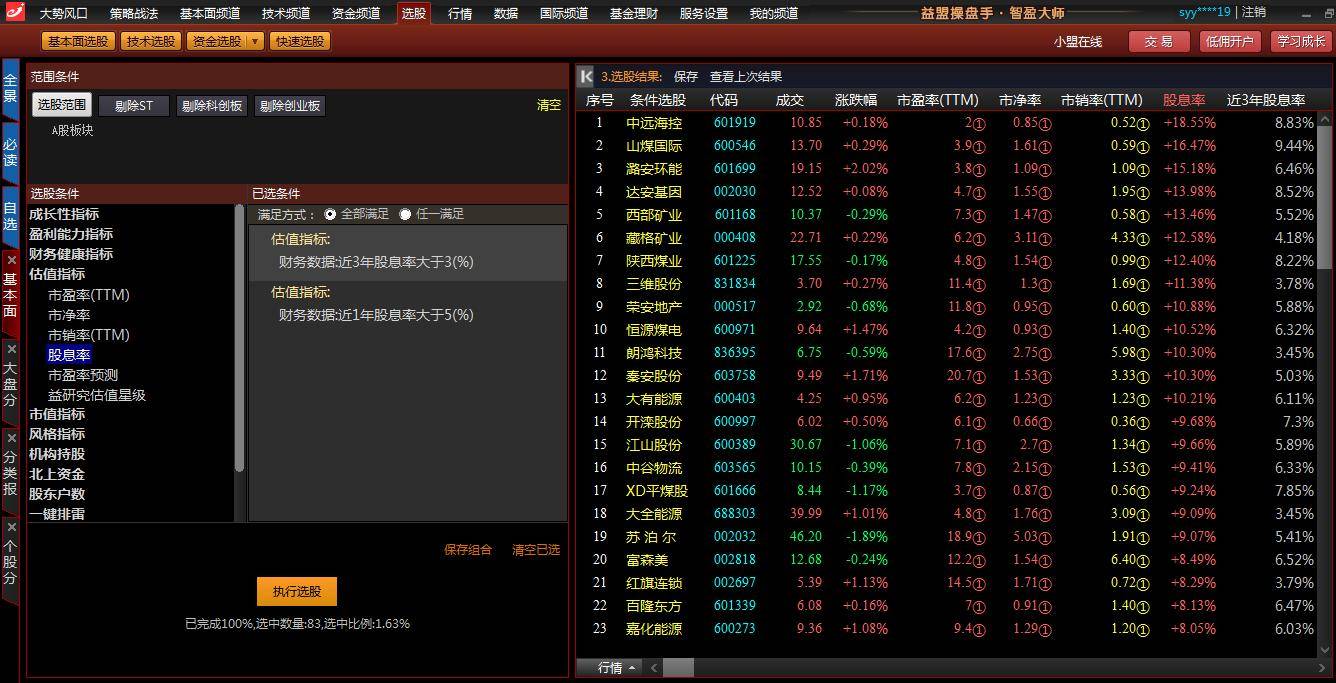Open 全景 side tab
This screenshot has height=683, width=1336.
pyautogui.click(x=10, y=88)
